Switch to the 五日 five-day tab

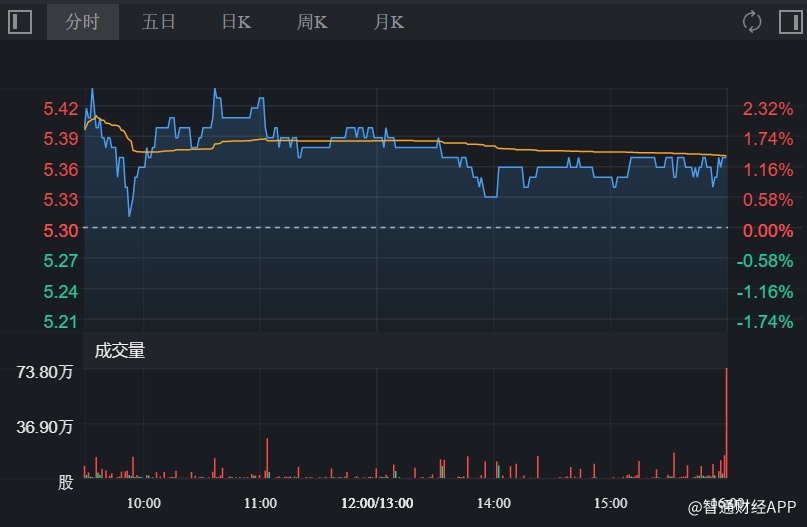tap(159, 22)
